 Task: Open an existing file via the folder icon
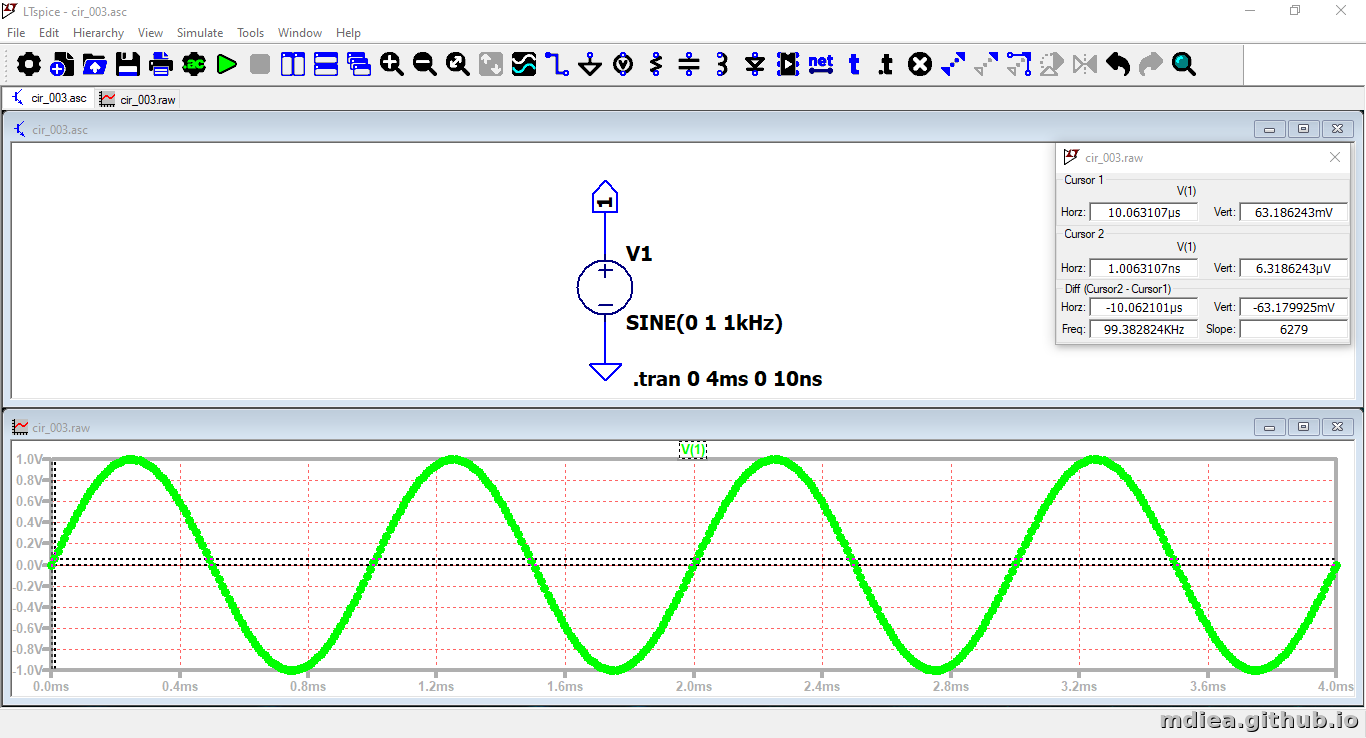point(94,65)
